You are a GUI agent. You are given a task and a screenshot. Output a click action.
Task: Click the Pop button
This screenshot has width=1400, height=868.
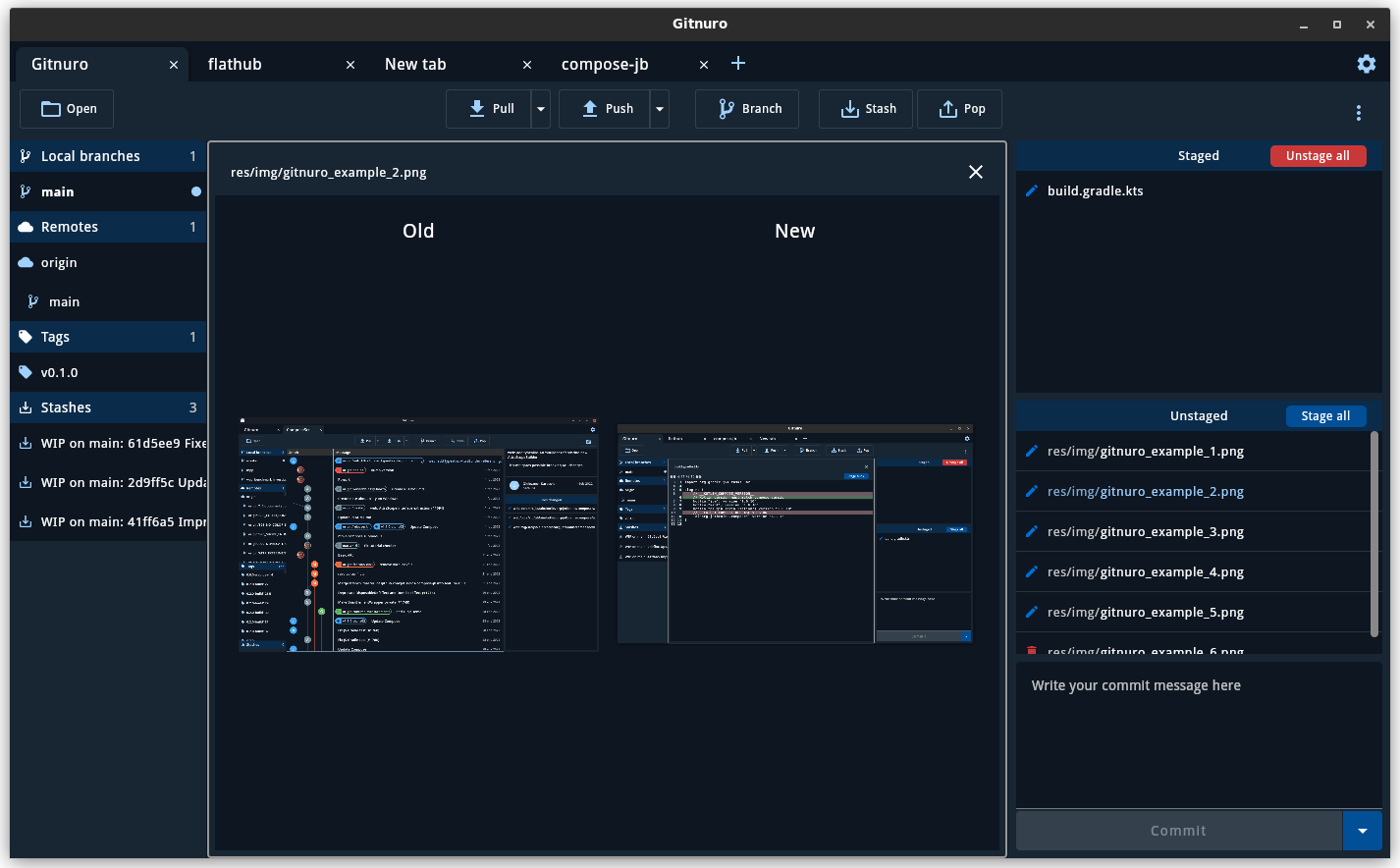[959, 109]
